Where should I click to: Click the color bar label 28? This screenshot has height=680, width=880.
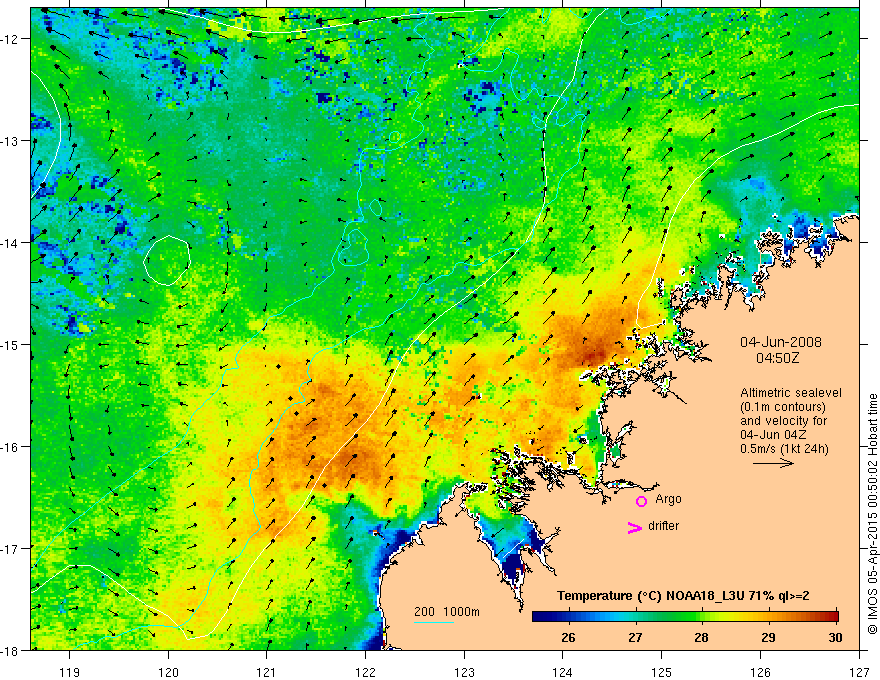pos(701,637)
